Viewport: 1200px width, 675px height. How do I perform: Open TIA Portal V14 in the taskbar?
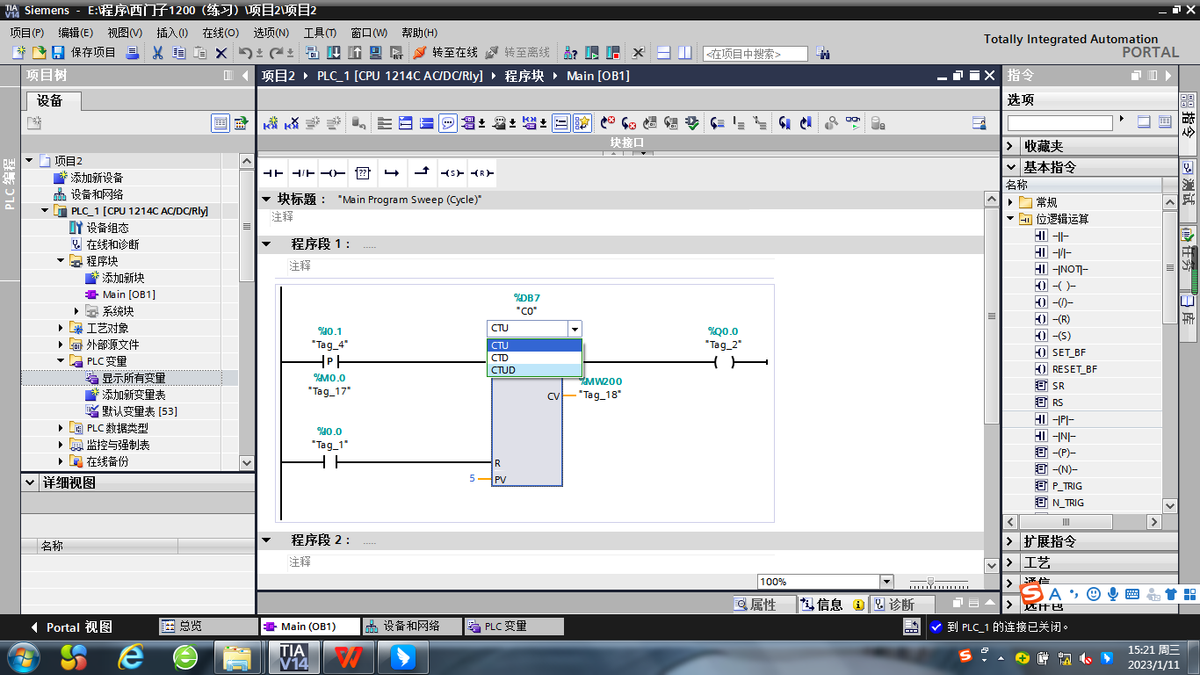point(293,657)
